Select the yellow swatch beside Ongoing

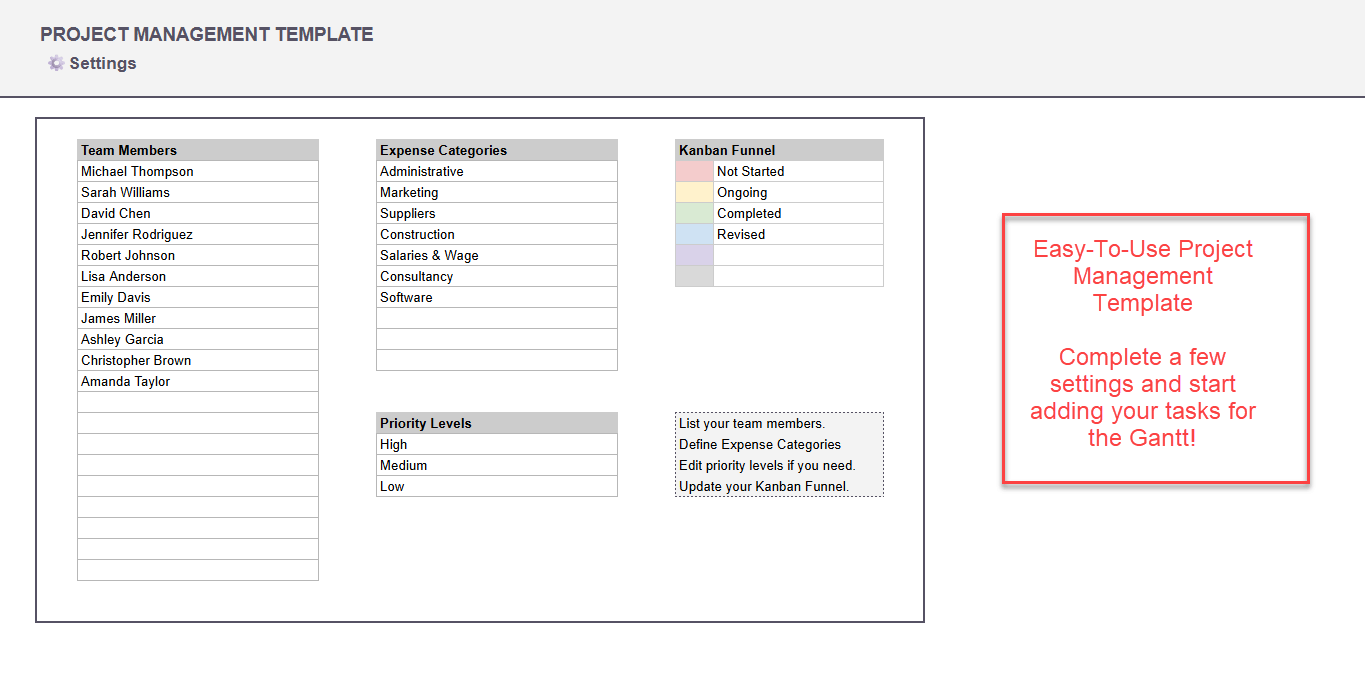point(694,192)
